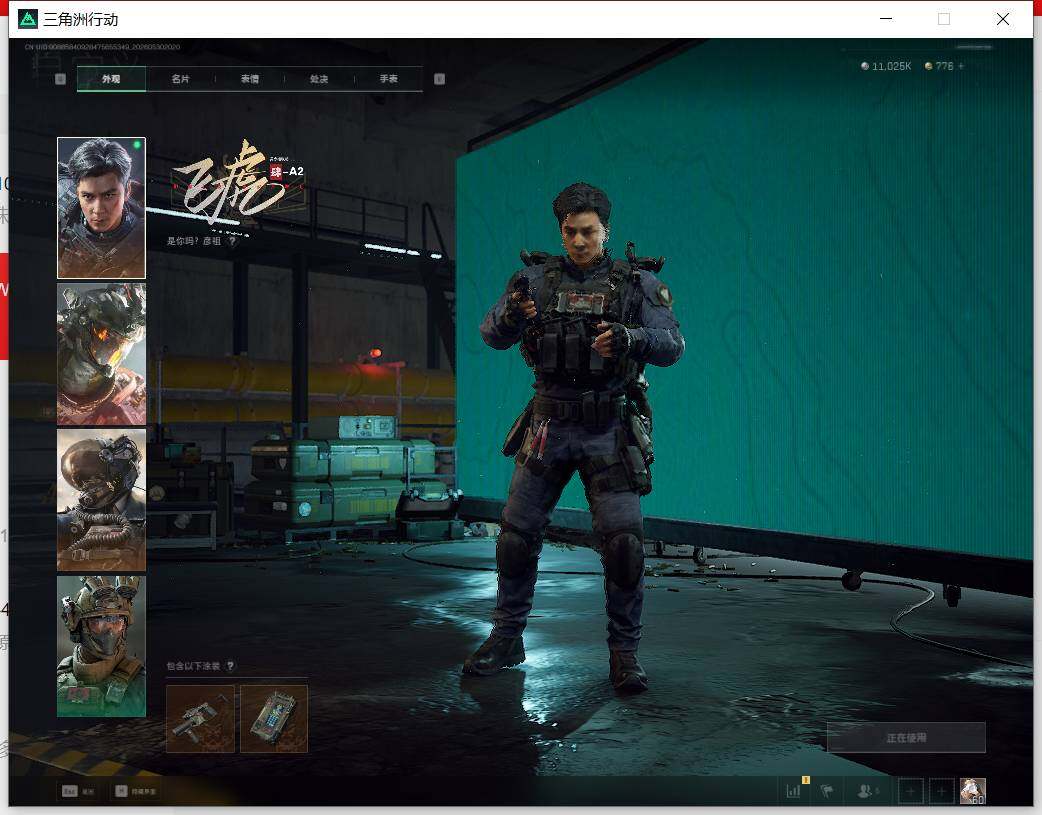Screen dimensions: 1042x815
Task: Go to the 手表 watch tab
Action: pos(389,79)
